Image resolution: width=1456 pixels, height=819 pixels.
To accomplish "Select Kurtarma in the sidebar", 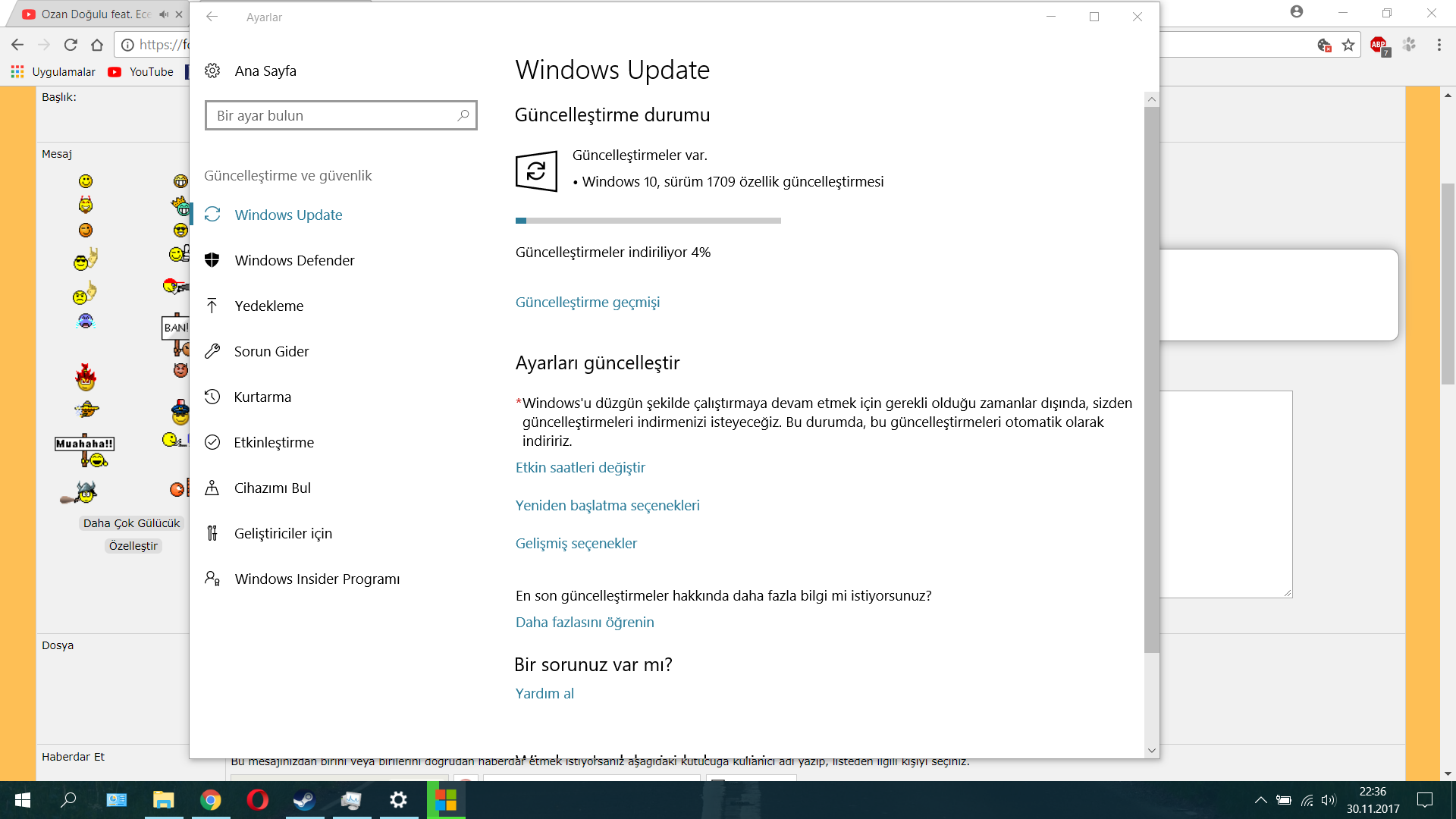I will click(334, 397).
